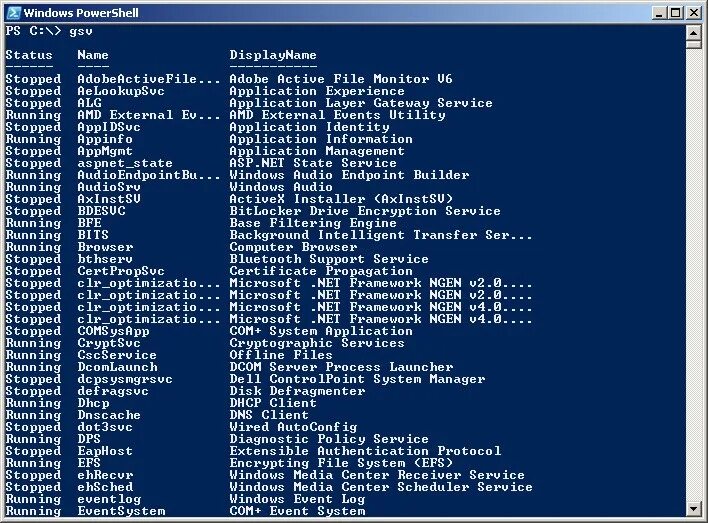This screenshot has width=708, height=523.
Task: Close the Windows PowerShell window
Action: (x=694, y=13)
